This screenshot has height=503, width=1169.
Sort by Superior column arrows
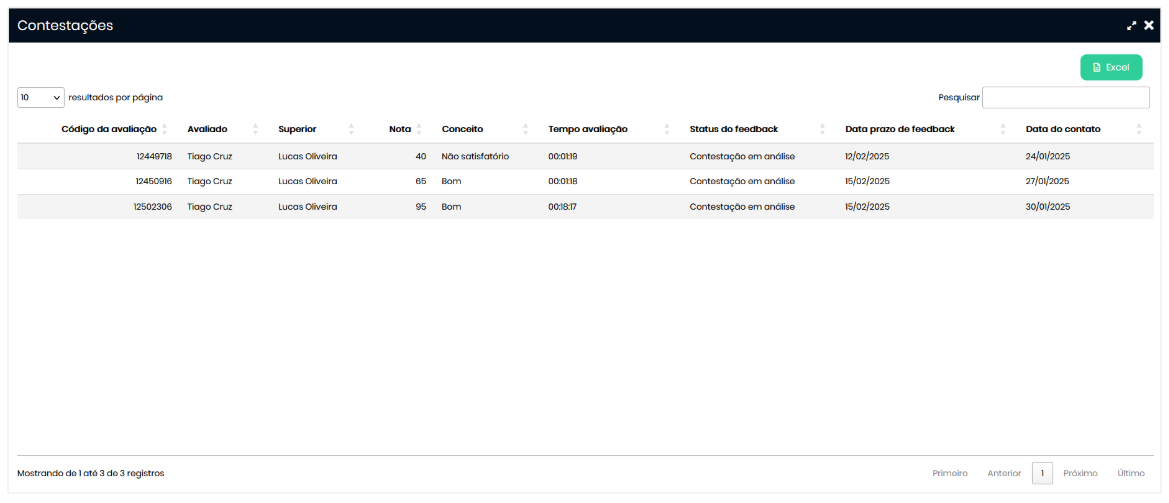click(351, 129)
